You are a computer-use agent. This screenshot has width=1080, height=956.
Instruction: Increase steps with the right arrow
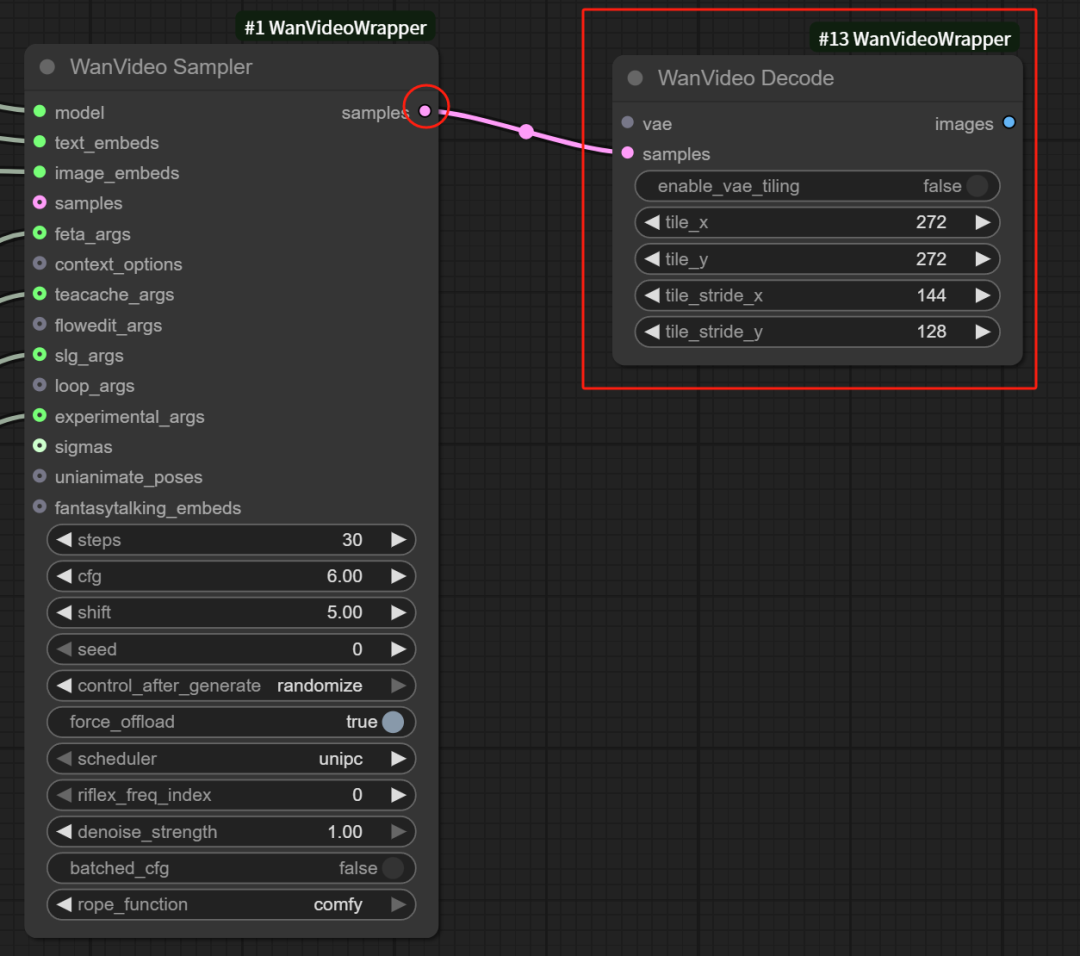[398, 540]
